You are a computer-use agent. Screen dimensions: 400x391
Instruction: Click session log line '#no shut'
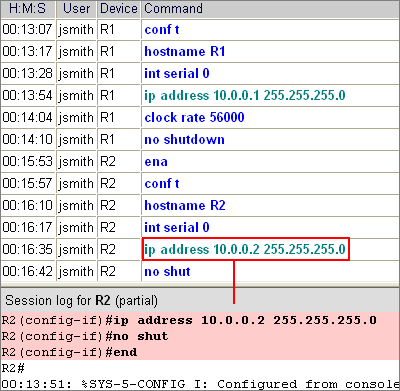pyautogui.click(x=85, y=337)
